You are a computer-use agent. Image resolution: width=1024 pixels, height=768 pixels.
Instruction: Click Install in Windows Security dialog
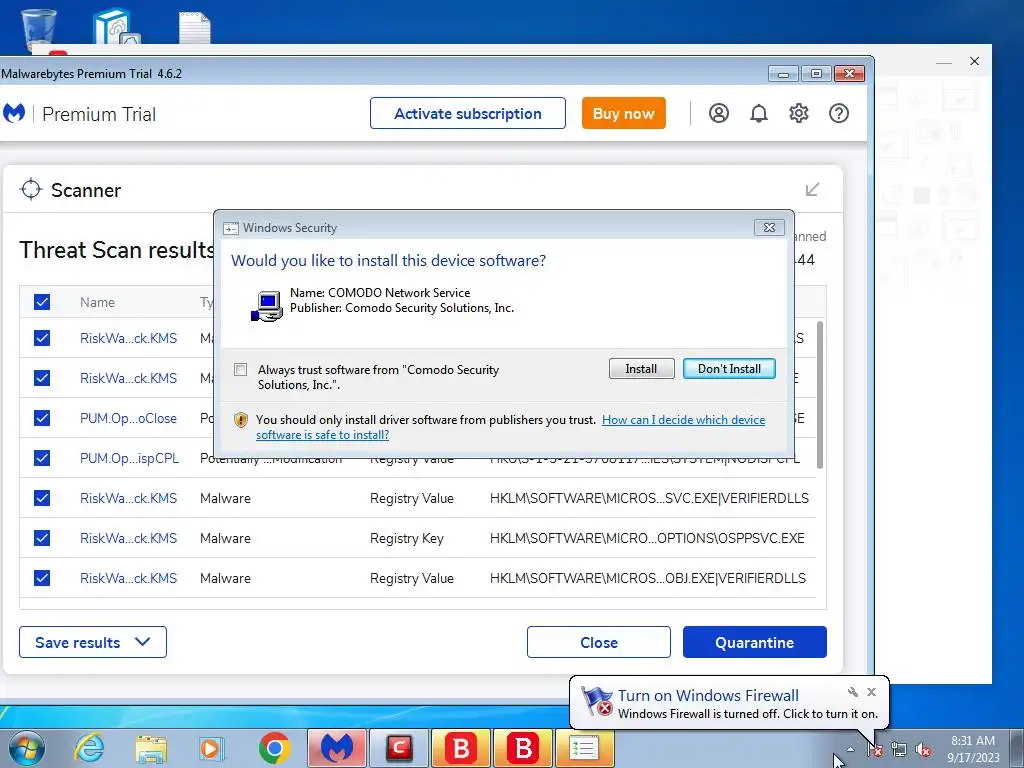click(x=641, y=368)
